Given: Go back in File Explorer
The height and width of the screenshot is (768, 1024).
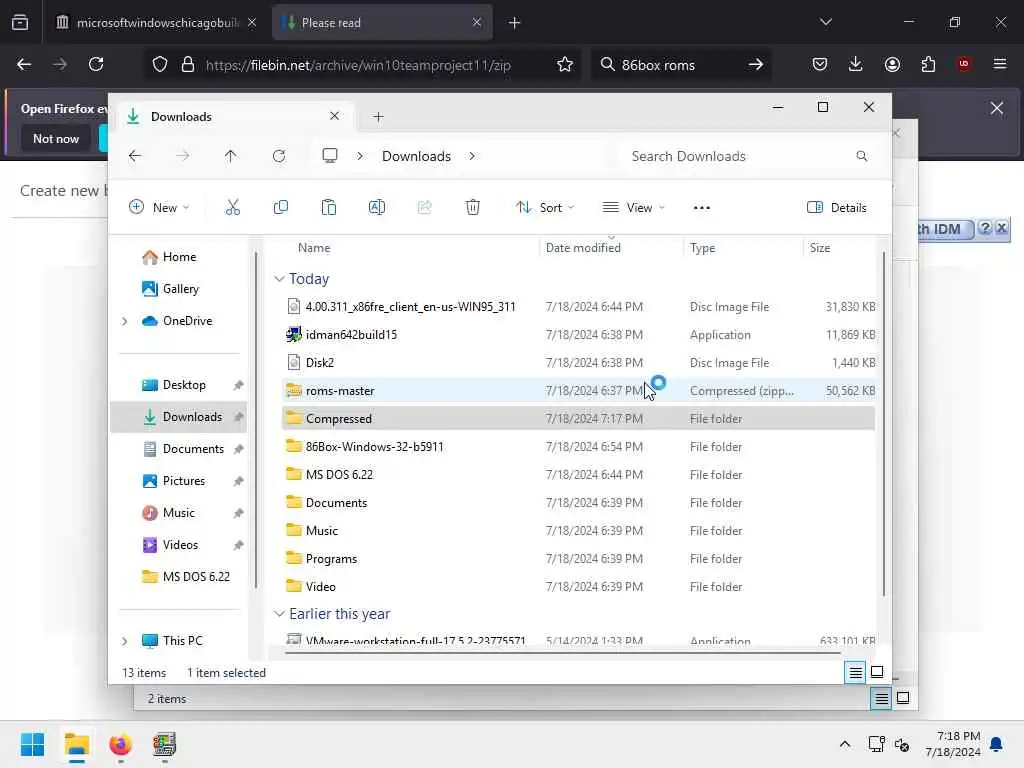Looking at the screenshot, I should click(135, 156).
